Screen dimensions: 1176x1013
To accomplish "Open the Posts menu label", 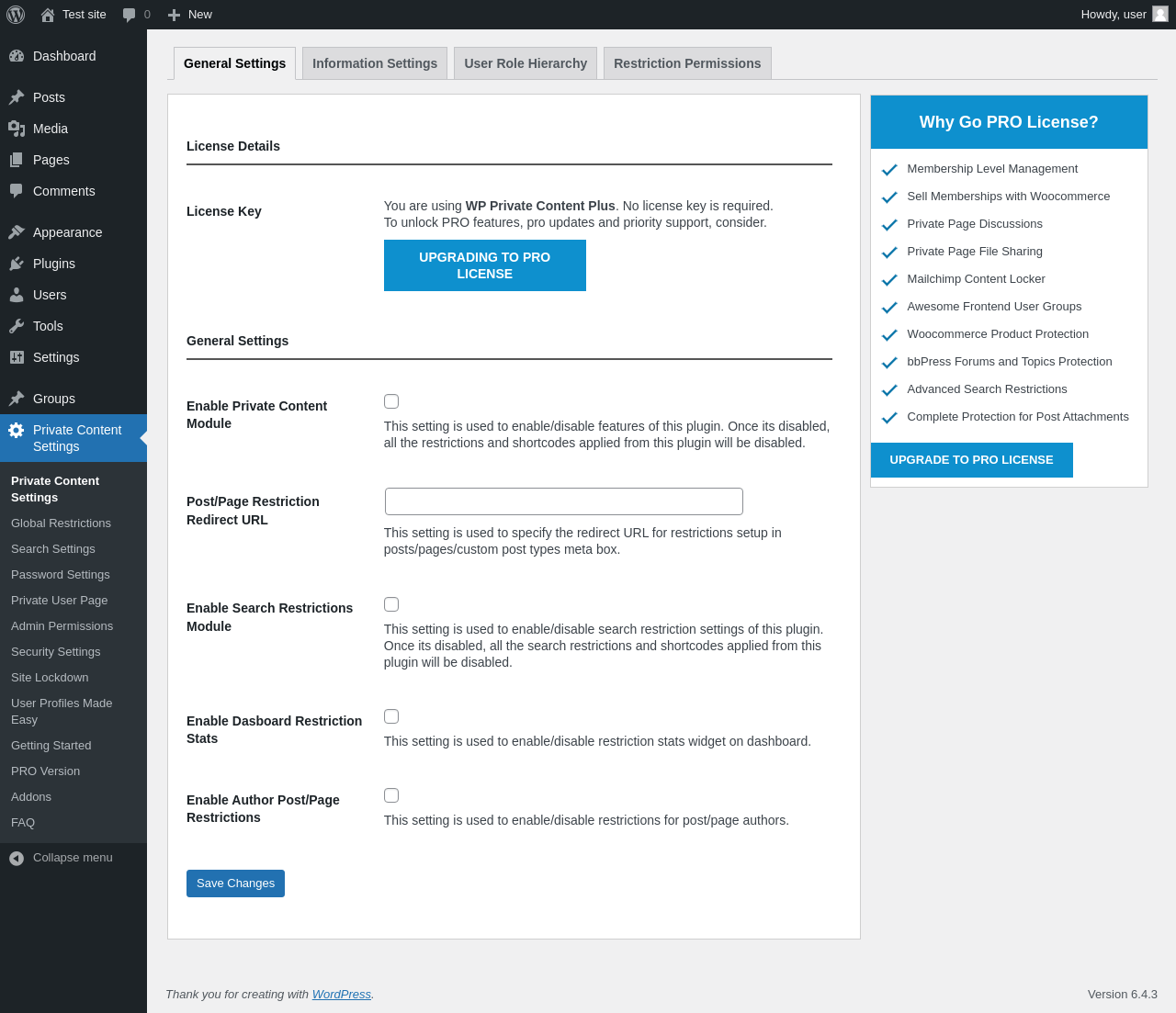I will pos(49,97).
